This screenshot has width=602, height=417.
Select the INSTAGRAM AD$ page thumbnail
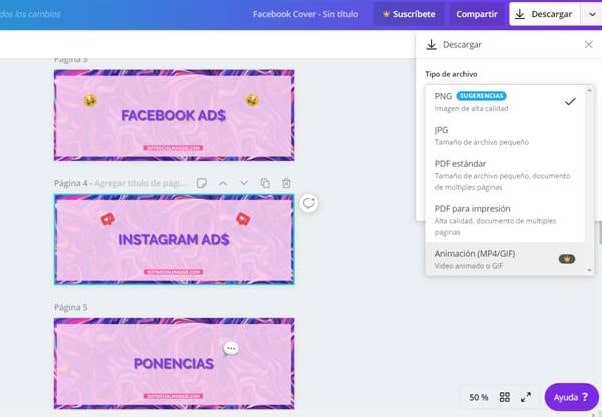click(174, 239)
